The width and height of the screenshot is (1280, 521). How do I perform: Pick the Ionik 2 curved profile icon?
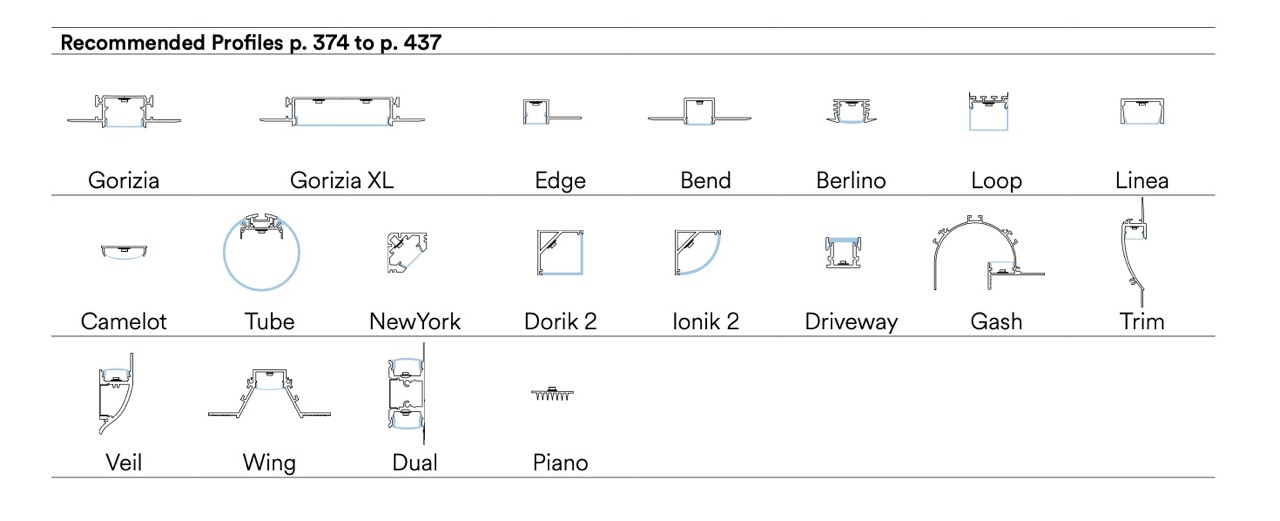point(697,253)
